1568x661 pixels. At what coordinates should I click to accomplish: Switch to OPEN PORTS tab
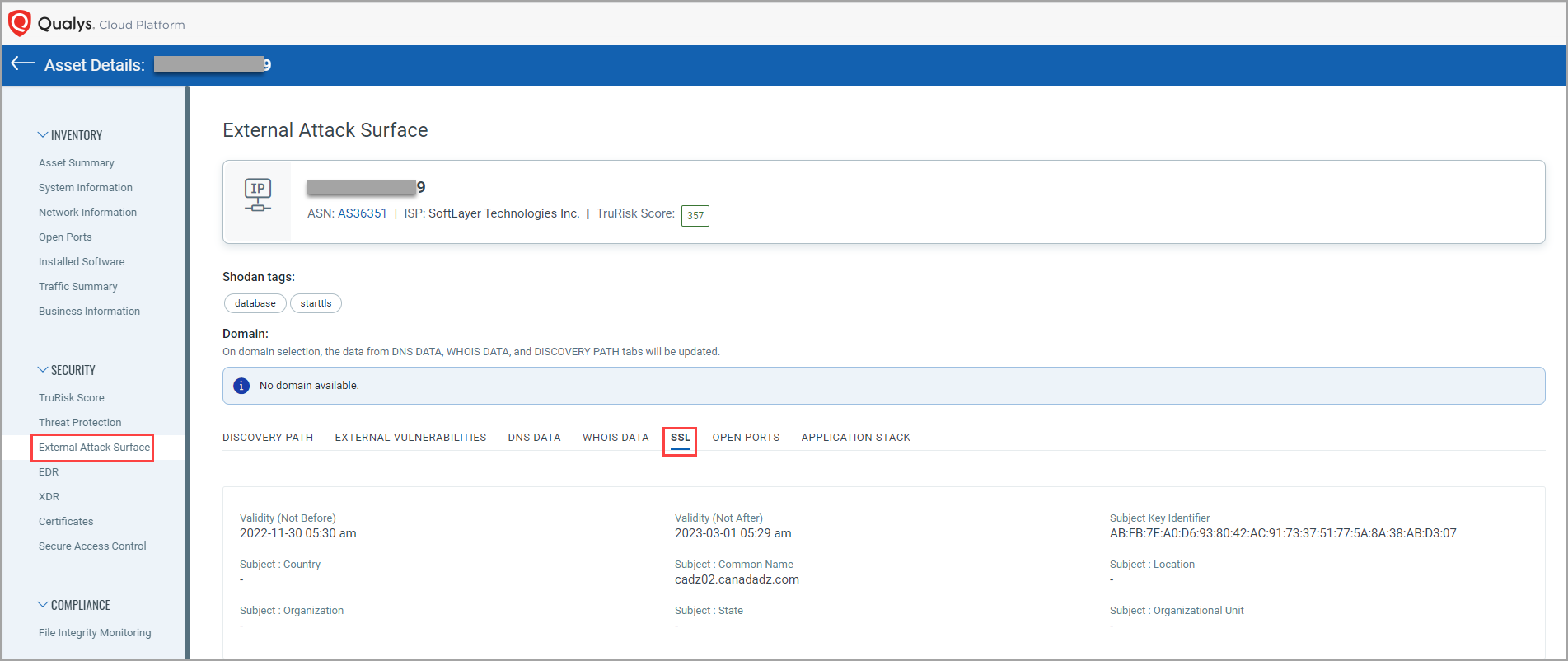(x=746, y=438)
